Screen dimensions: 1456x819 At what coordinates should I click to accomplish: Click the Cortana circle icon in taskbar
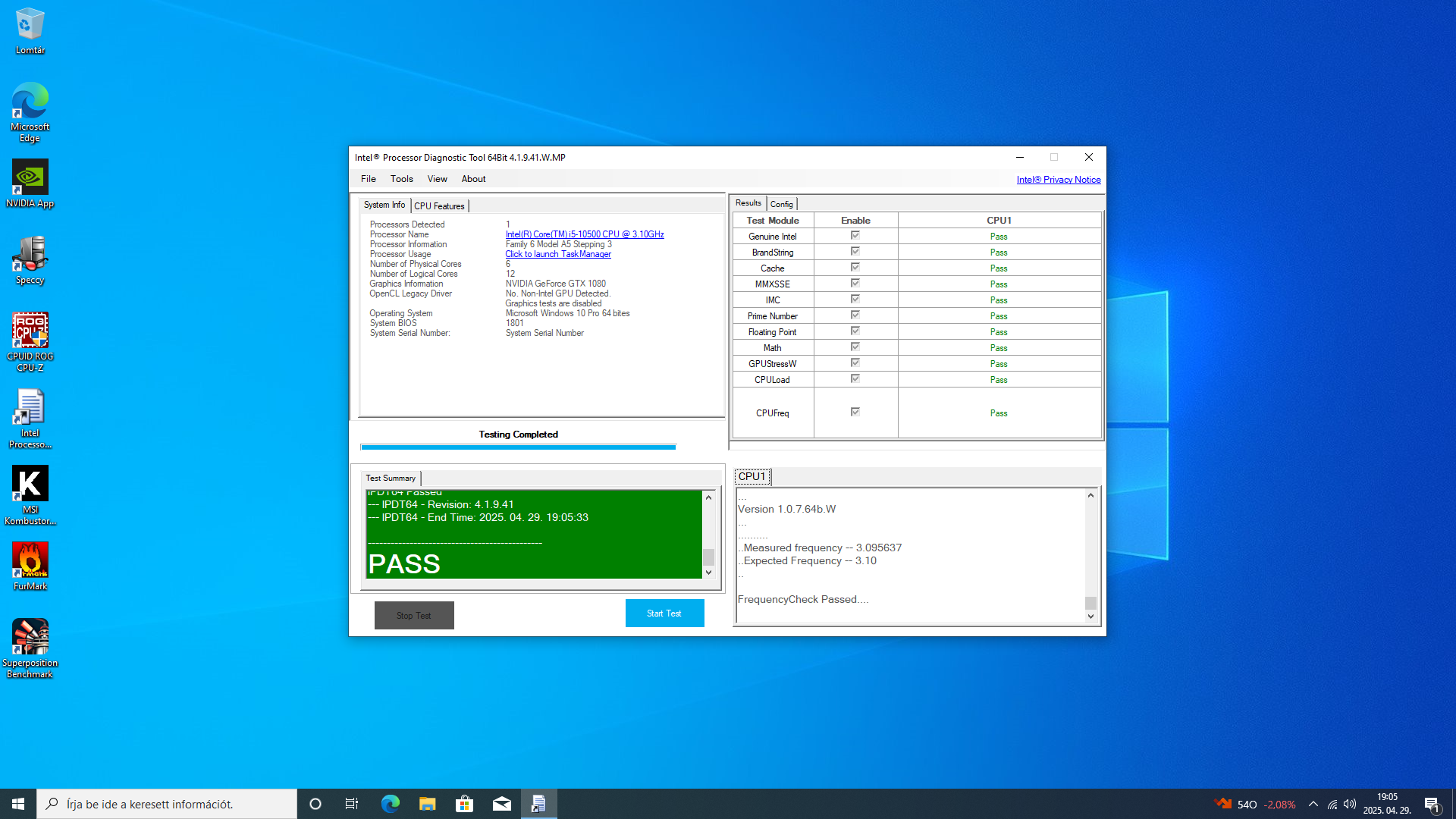click(x=315, y=804)
